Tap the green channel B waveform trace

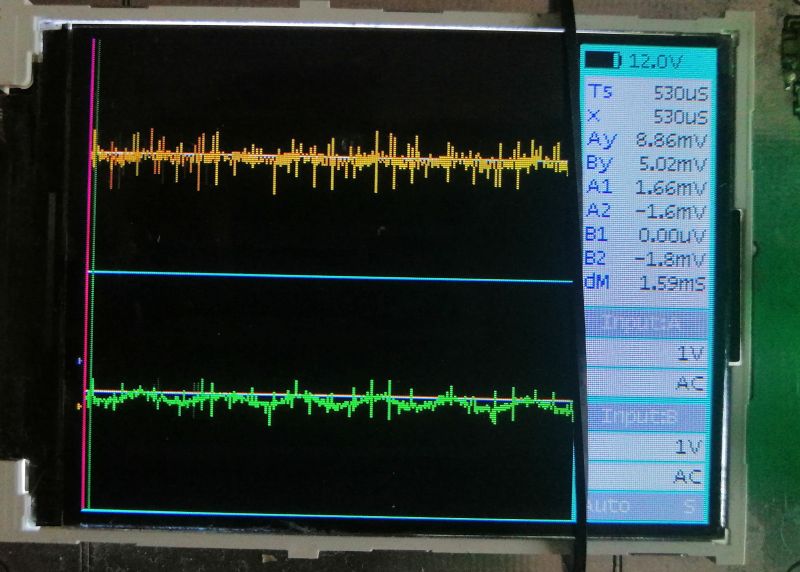[x=331, y=401]
